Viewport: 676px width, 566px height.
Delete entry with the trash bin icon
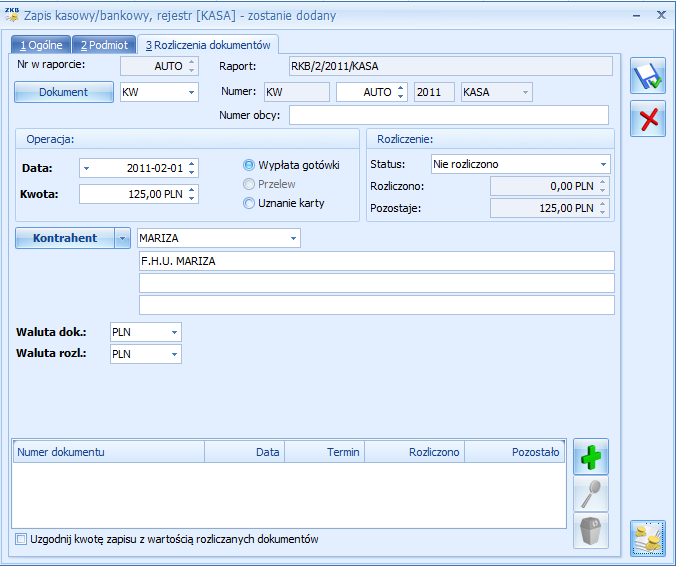[591, 531]
